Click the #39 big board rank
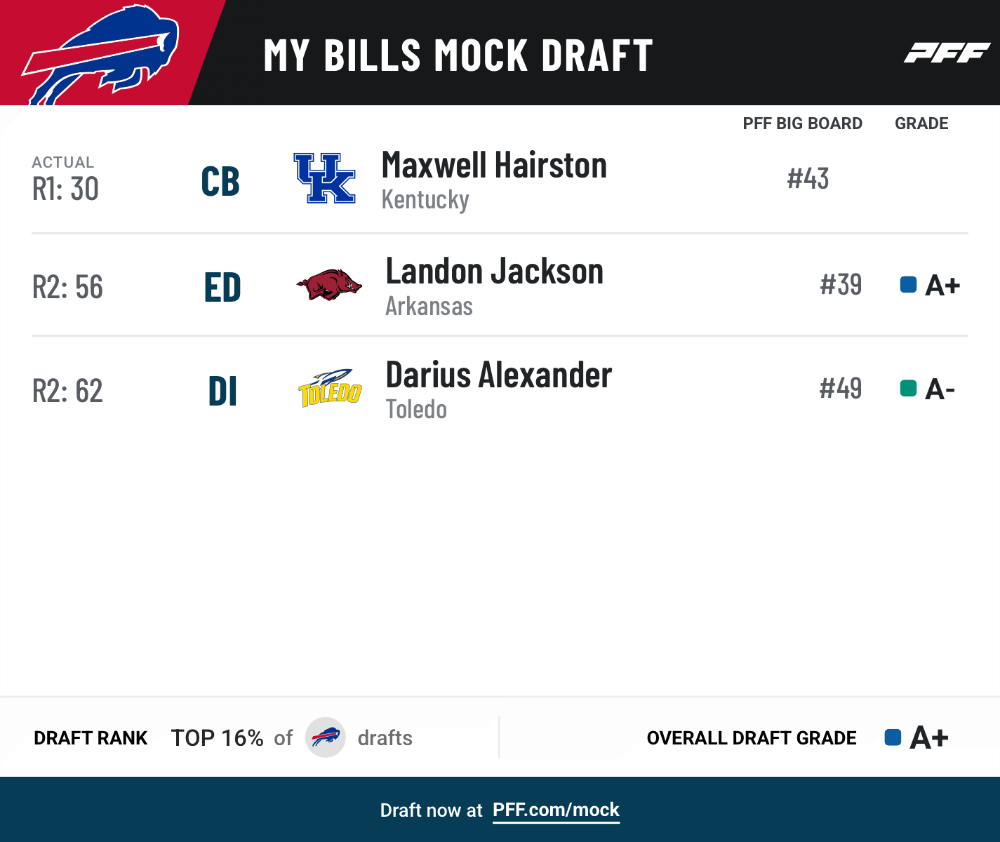The image size is (1000, 842). tap(841, 284)
